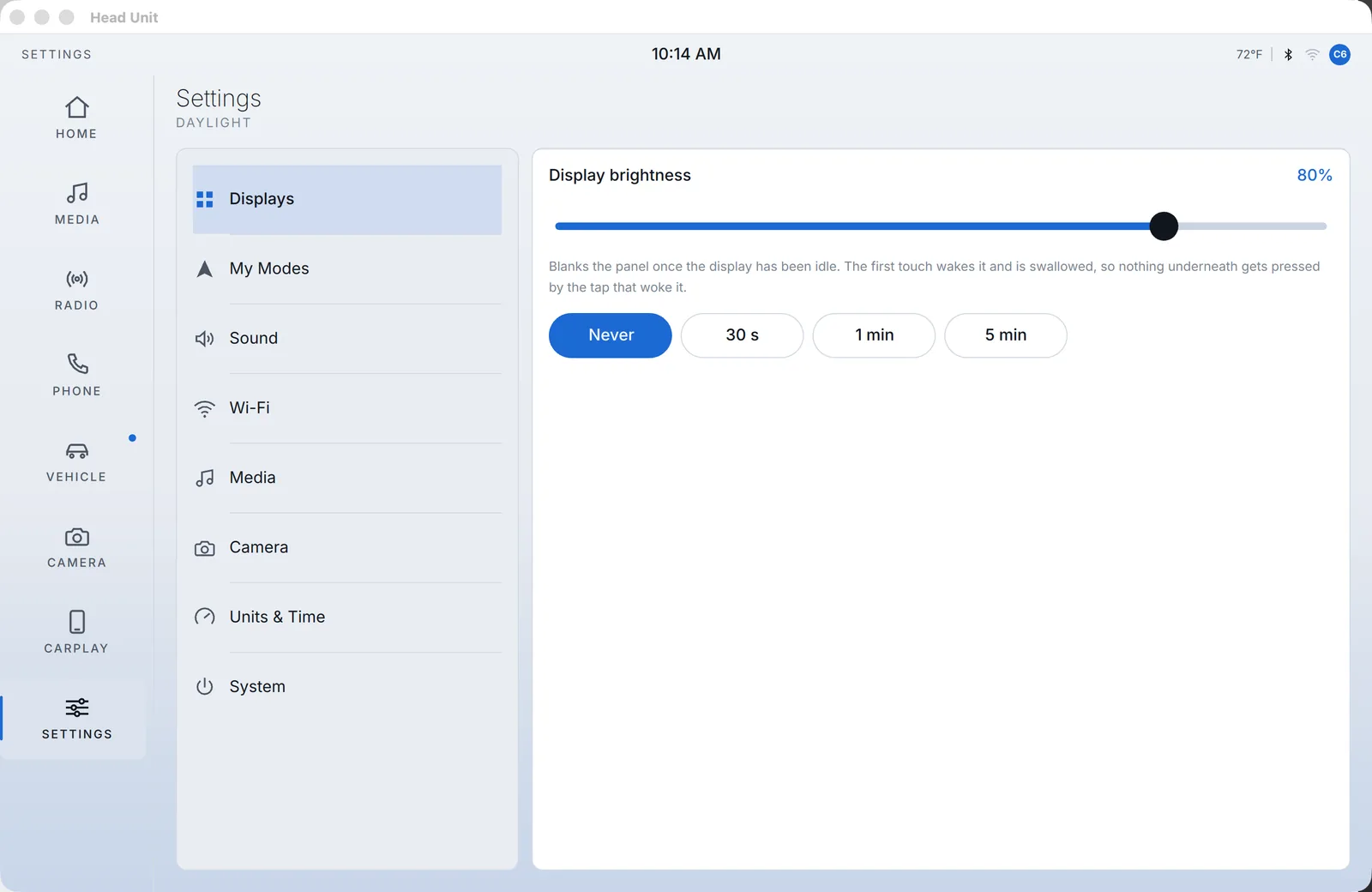Open Media settings category
The image size is (1372, 892).
point(347,478)
